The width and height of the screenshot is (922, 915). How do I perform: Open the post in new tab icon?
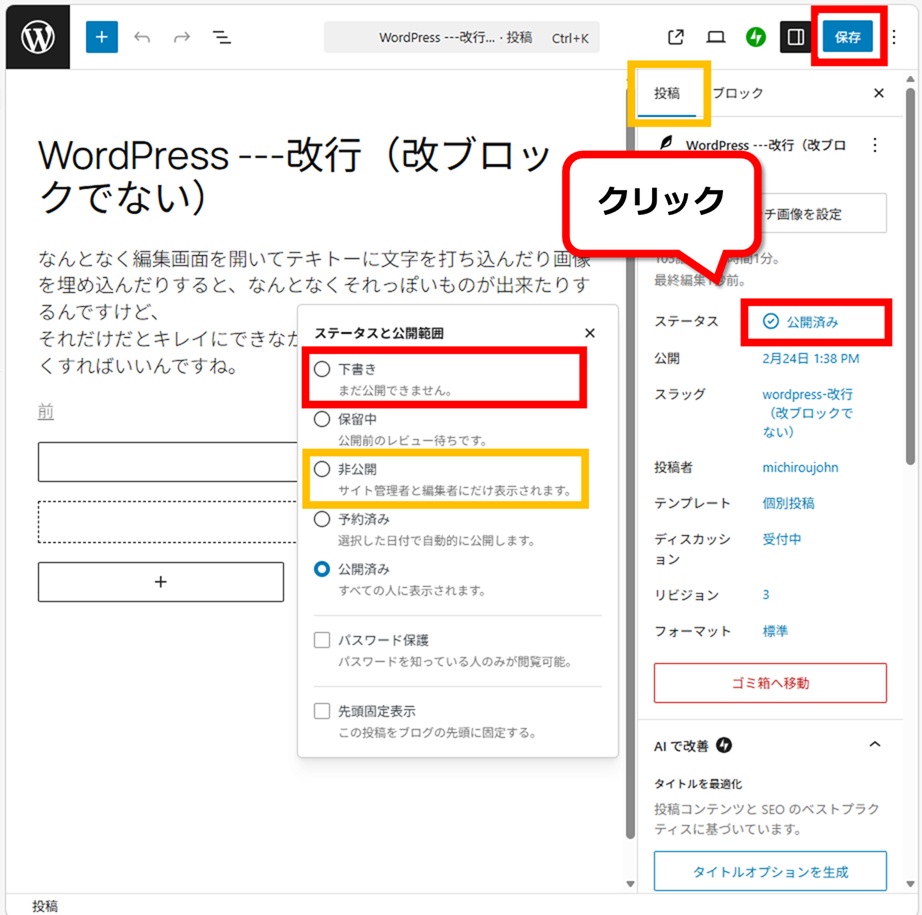click(676, 37)
